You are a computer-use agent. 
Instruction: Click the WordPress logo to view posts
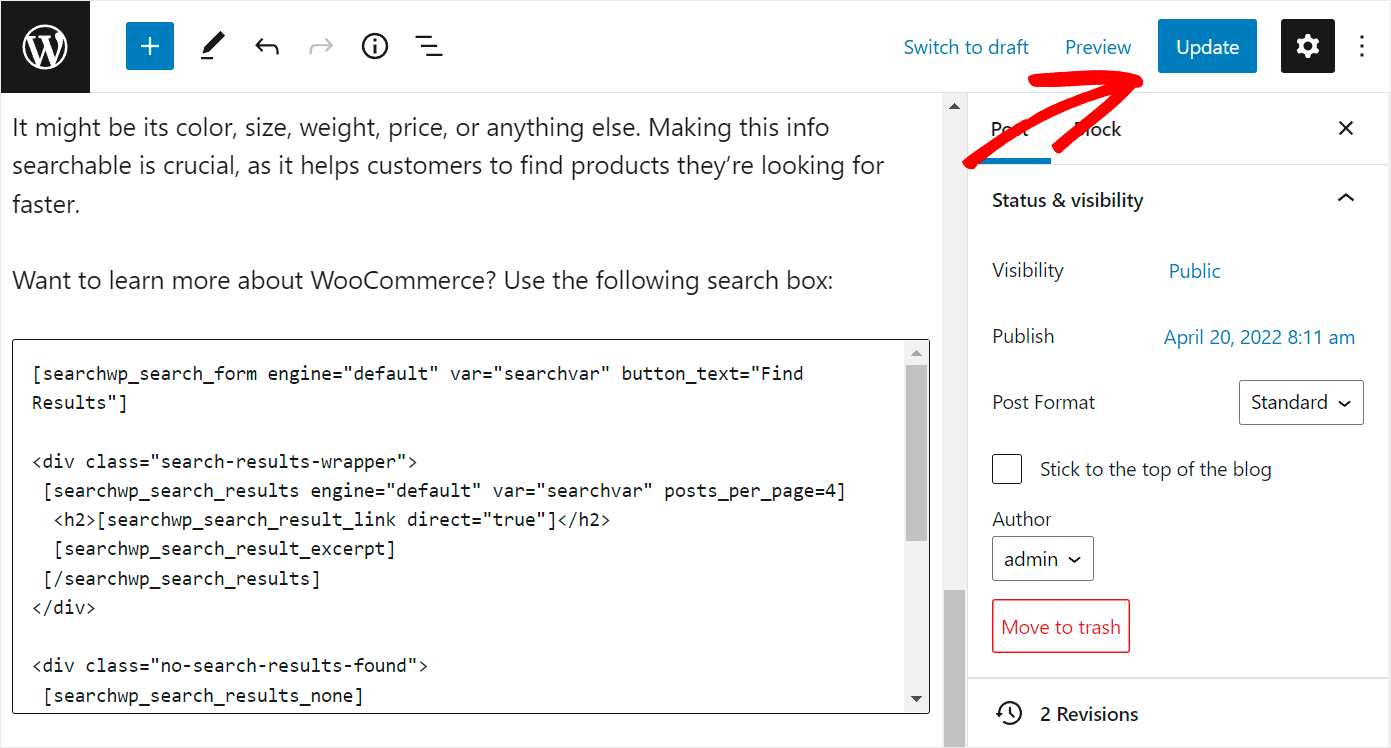click(x=45, y=46)
